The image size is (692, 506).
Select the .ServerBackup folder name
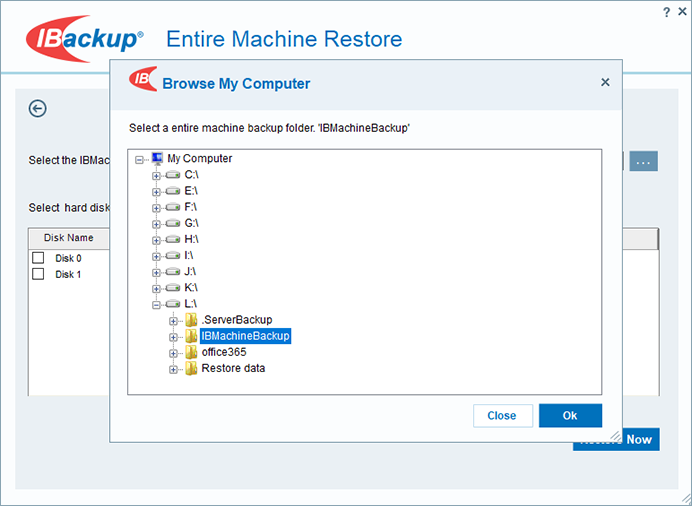(x=237, y=320)
